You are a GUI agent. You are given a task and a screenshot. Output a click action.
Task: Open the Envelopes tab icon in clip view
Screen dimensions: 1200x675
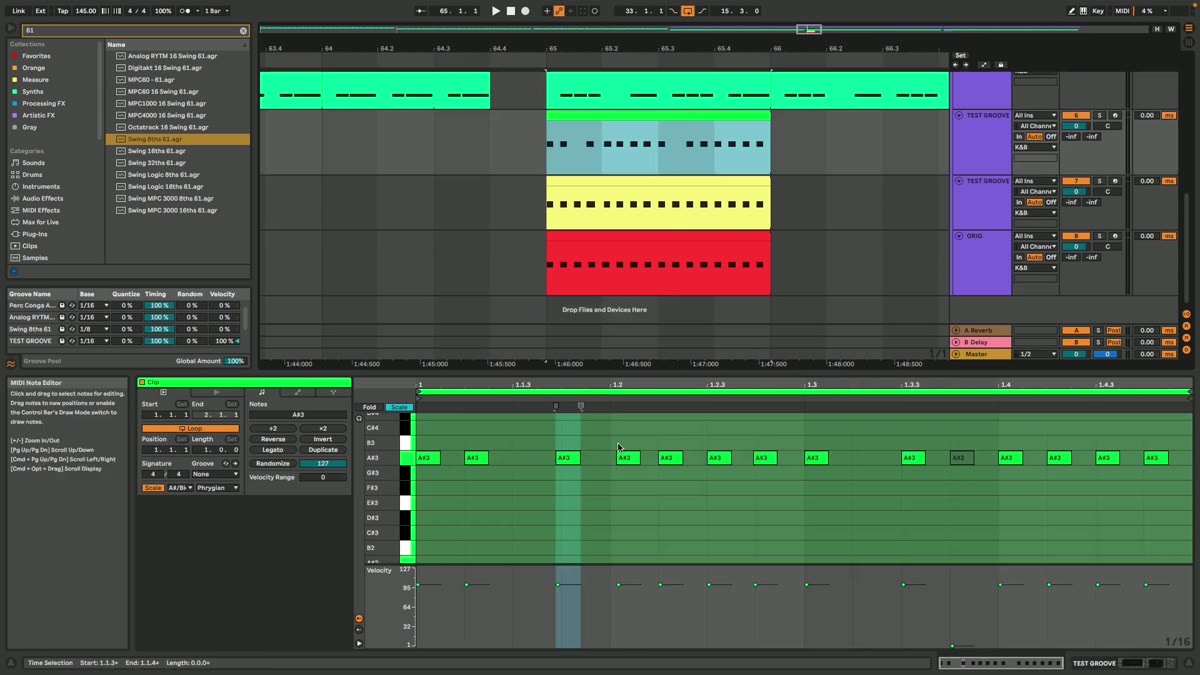[298, 392]
